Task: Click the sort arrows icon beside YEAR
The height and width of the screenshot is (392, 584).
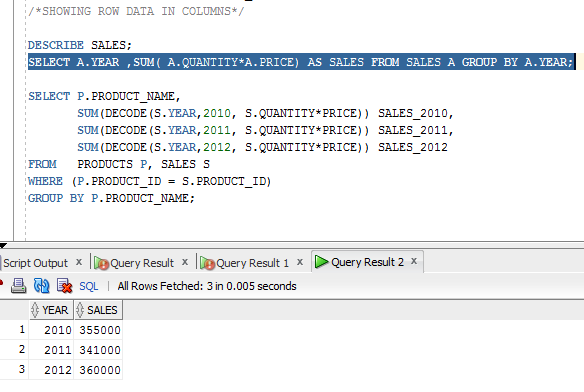Action: pyautogui.click(x=35, y=310)
